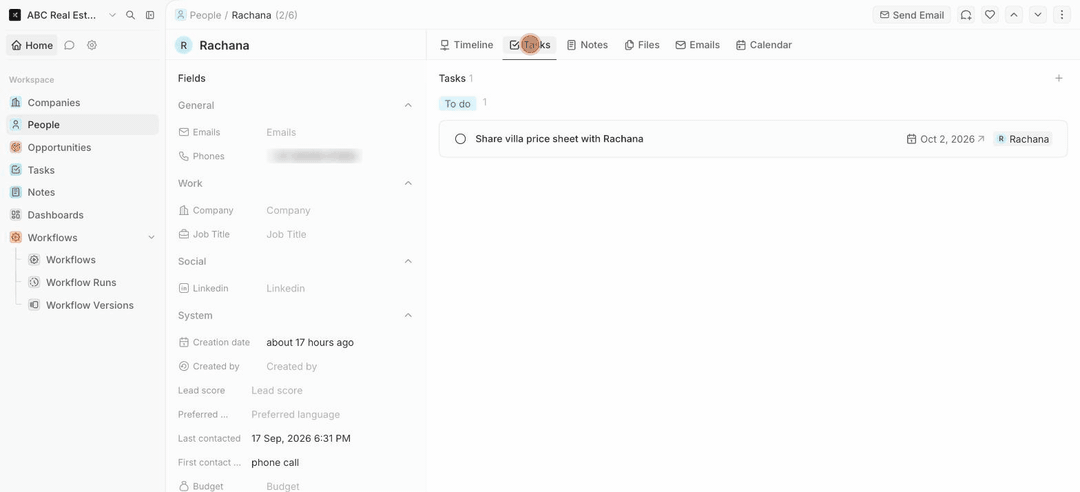Open the Emails tab

tap(697, 45)
